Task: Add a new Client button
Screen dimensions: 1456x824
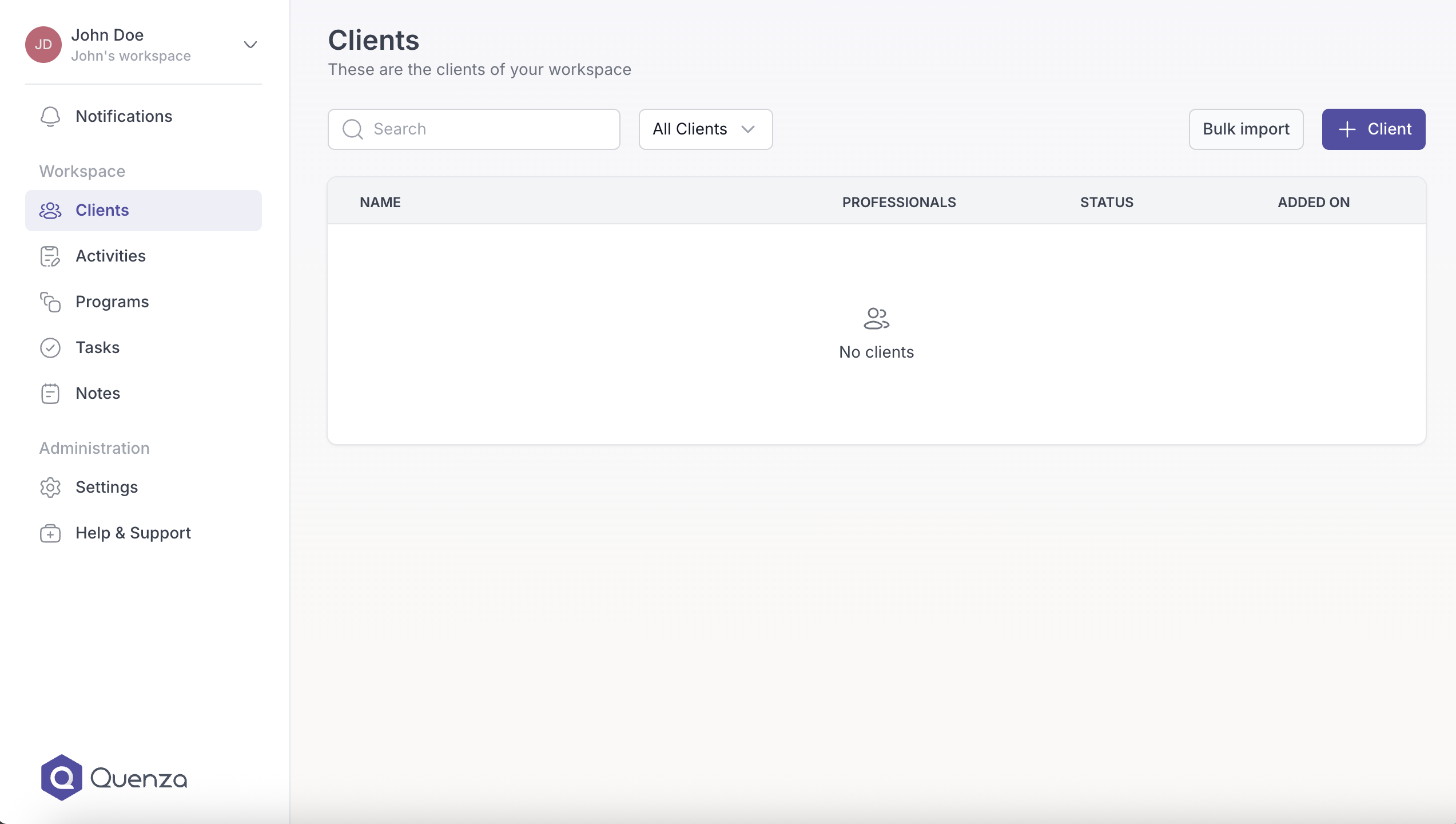Action: pyautogui.click(x=1373, y=129)
